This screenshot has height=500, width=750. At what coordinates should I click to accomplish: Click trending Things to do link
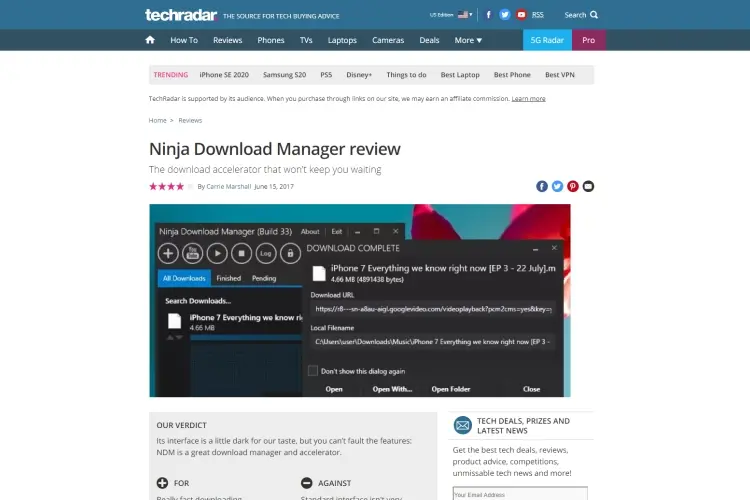[x=406, y=75]
